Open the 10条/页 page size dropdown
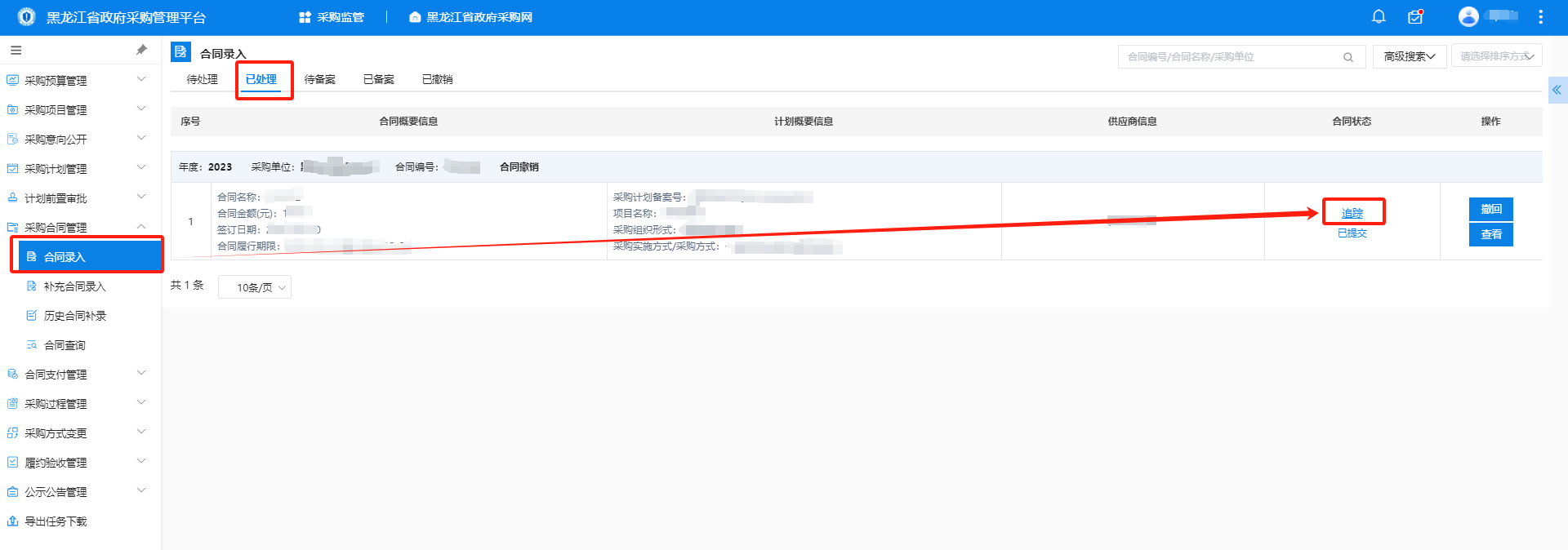This screenshot has width=1568, height=550. pos(255,287)
